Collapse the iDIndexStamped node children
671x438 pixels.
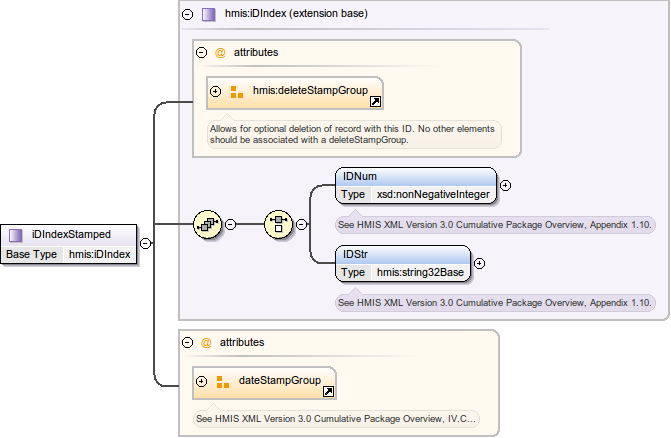[146, 243]
